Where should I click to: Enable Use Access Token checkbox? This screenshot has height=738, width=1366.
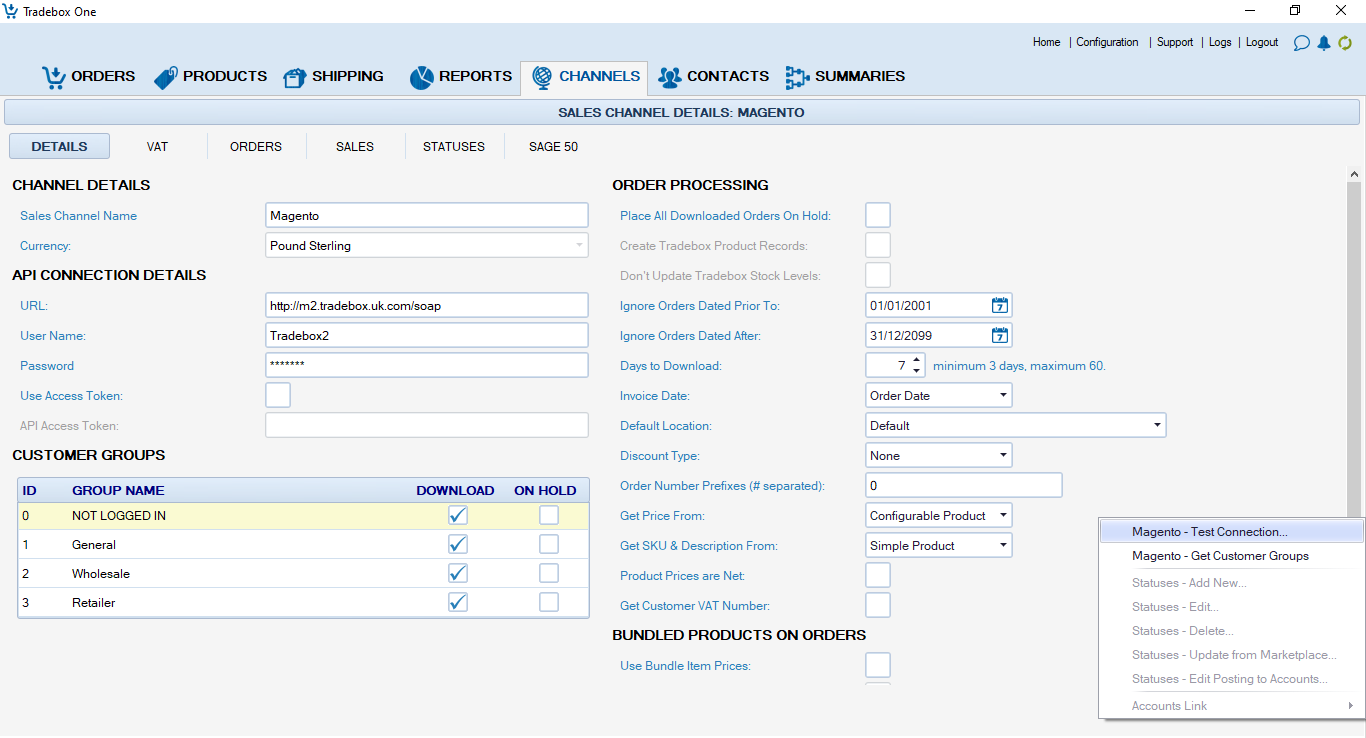pos(278,395)
